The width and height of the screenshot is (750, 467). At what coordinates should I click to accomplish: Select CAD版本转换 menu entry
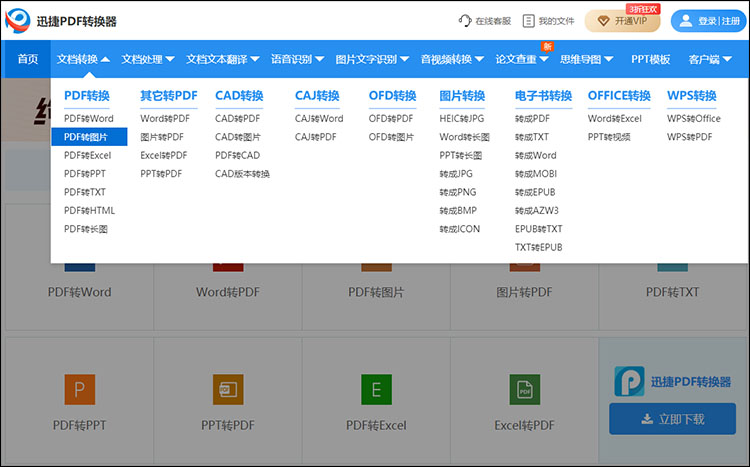[x=242, y=174]
